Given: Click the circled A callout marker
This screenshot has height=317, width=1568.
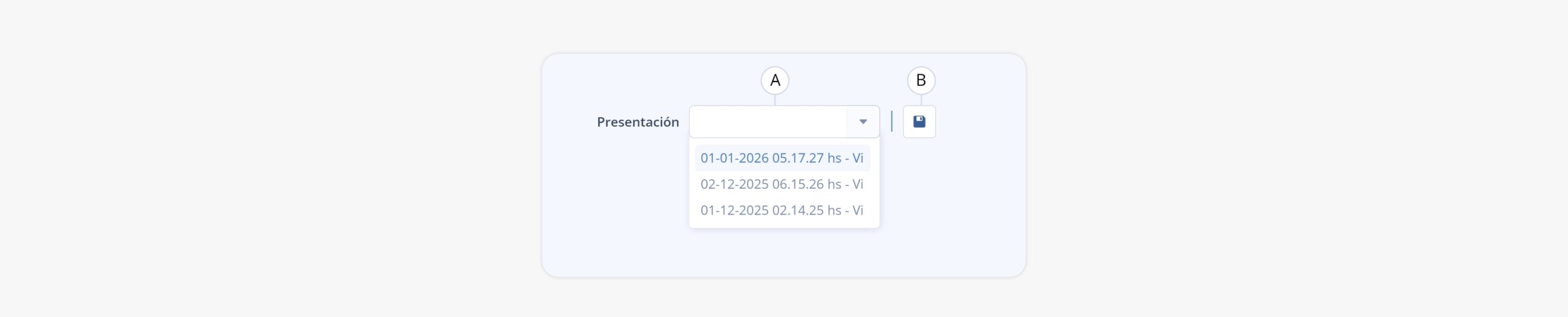Looking at the screenshot, I should (x=775, y=80).
